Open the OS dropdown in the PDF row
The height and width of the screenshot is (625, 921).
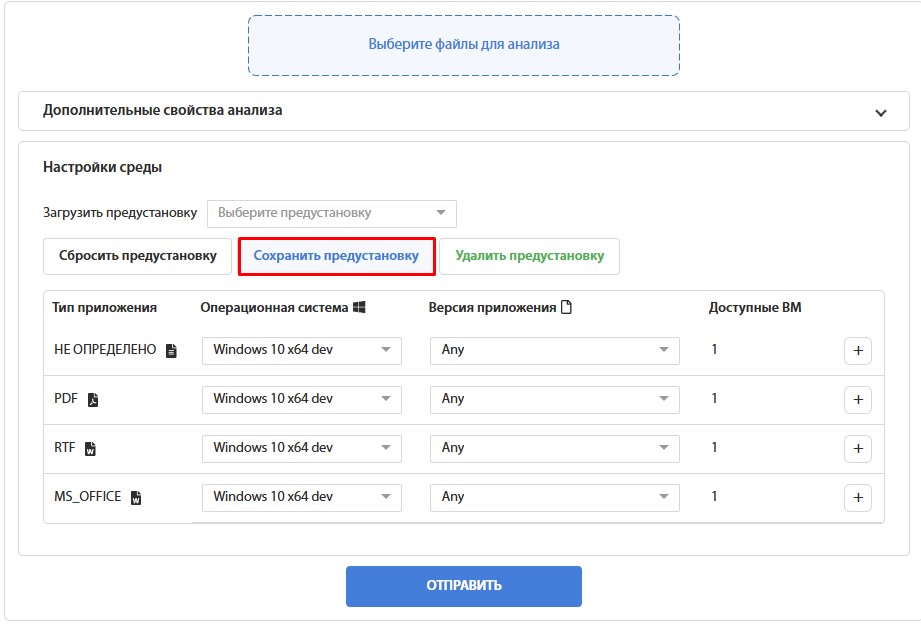[302, 399]
